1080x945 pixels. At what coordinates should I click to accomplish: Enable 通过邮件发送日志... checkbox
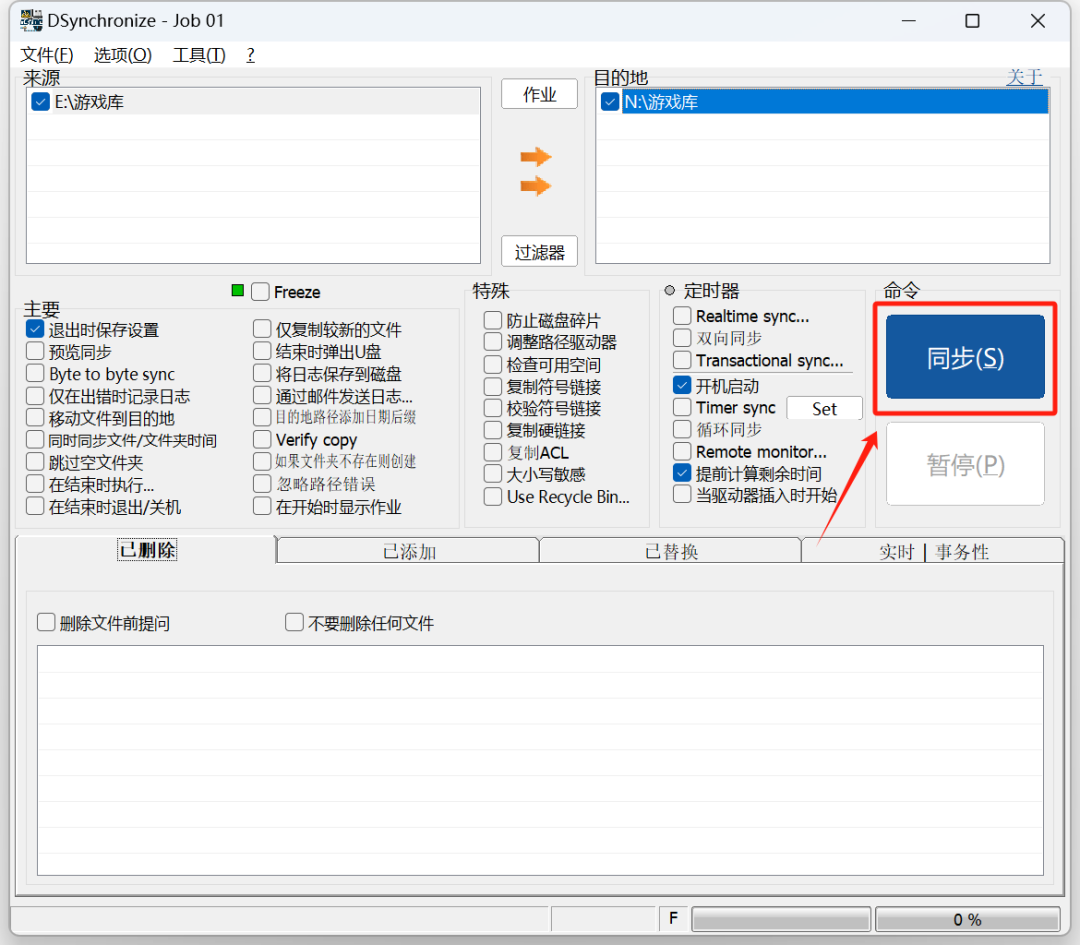click(262, 396)
